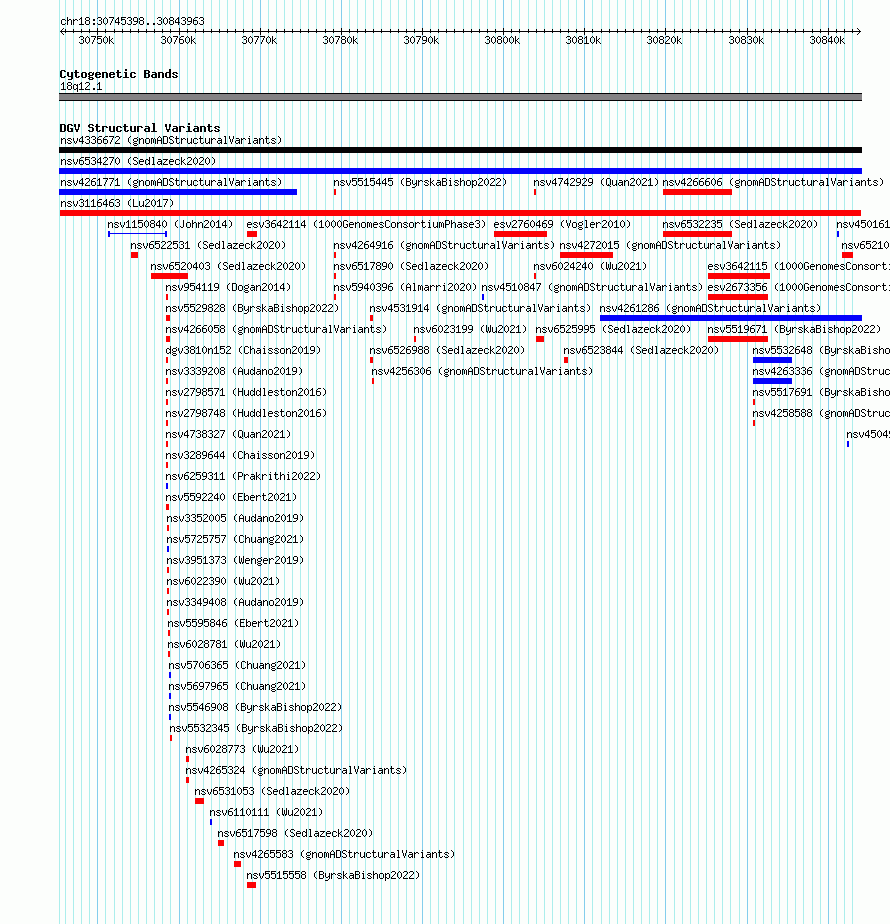This screenshot has width=890, height=924.
Task: Select nsv6110111 (Wu2021) label
Action: tap(266, 813)
